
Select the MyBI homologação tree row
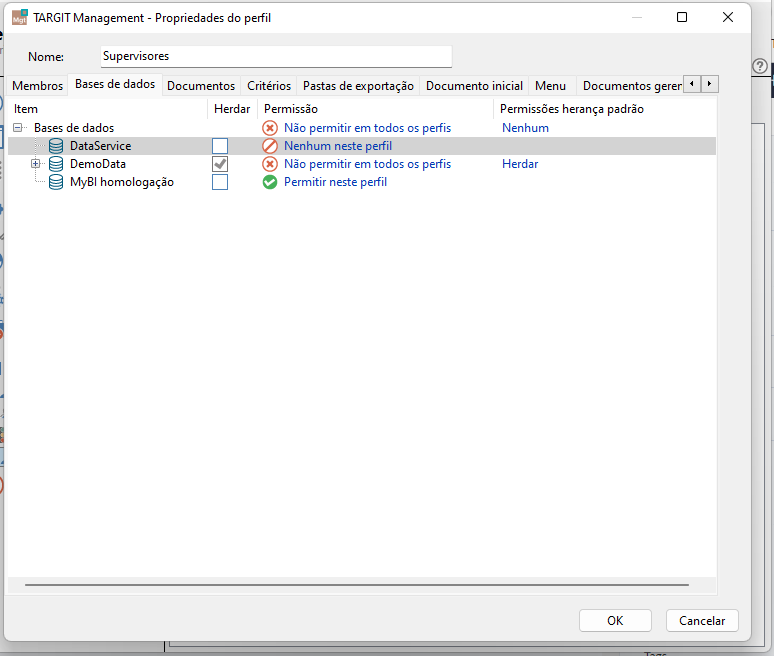click(x=362, y=182)
